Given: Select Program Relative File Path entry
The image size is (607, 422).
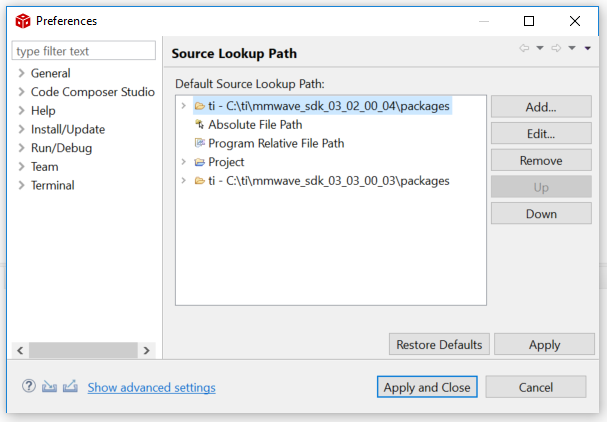Looking at the screenshot, I should pyautogui.click(x=275, y=143).
